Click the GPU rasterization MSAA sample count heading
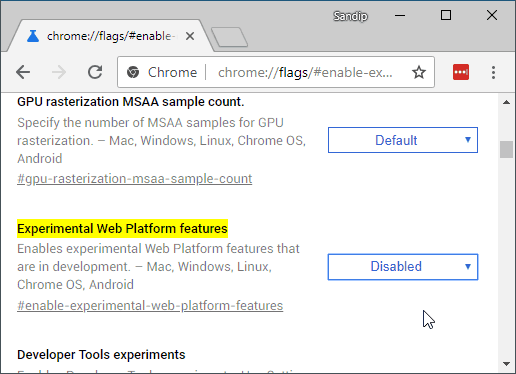516x374 pixels. click(131, 102)
